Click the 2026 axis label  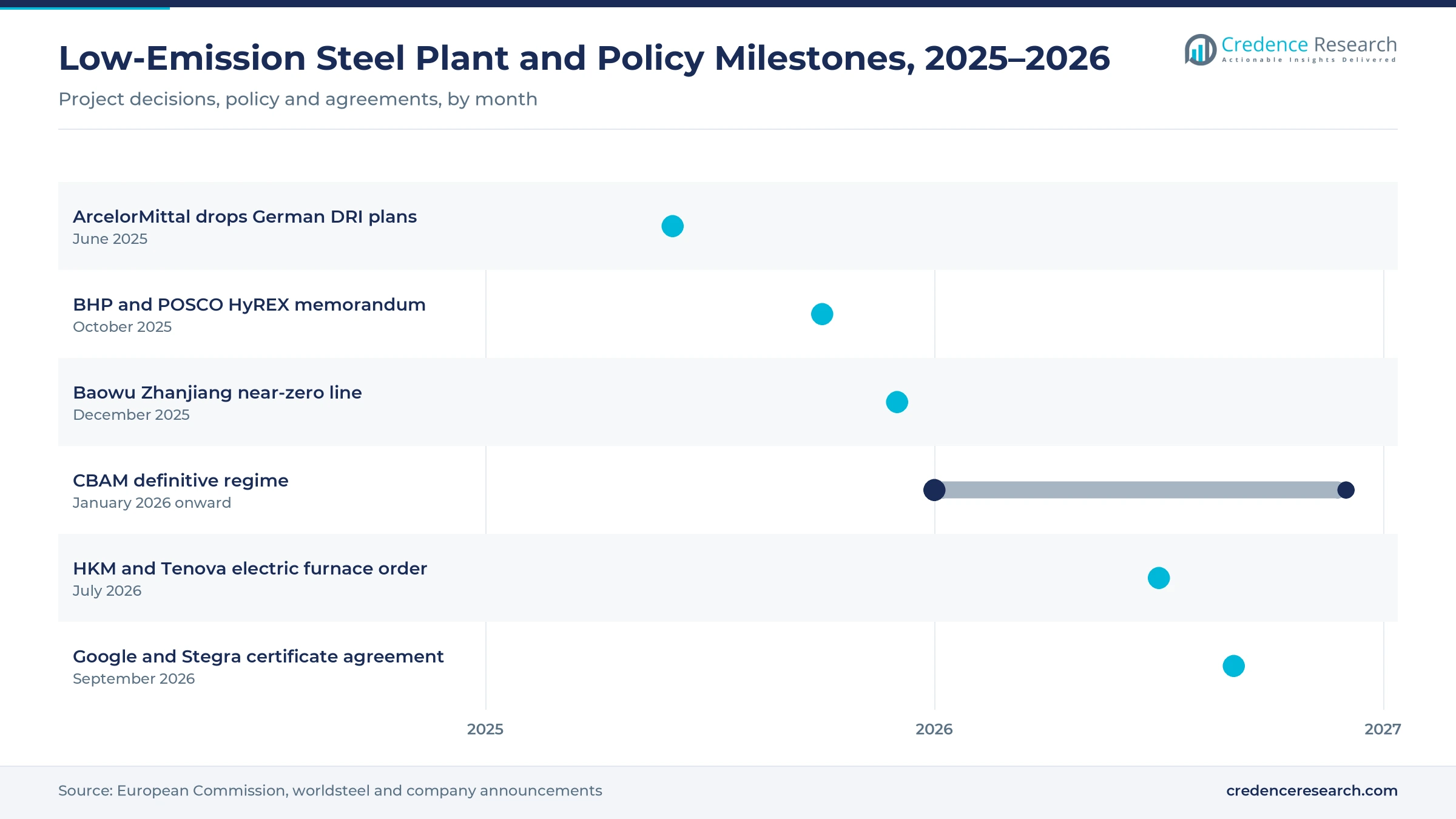(x=934, y=729)
